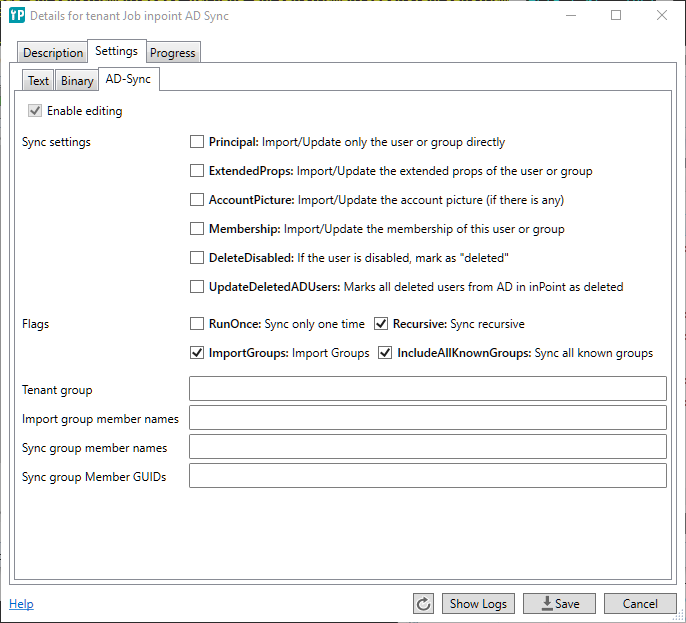Tick the AccountPicture checkbox

click(x=197, y=200)
